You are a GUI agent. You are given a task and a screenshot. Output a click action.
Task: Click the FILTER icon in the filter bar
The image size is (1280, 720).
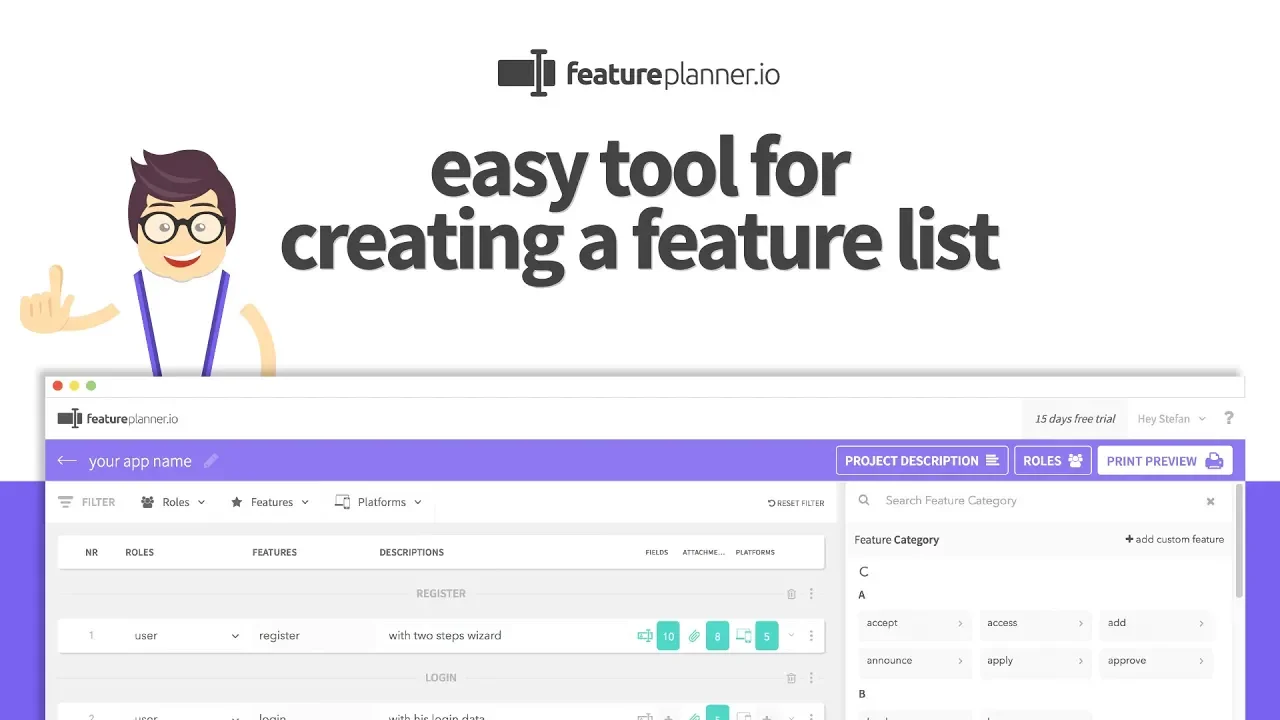tap(65, 502)
